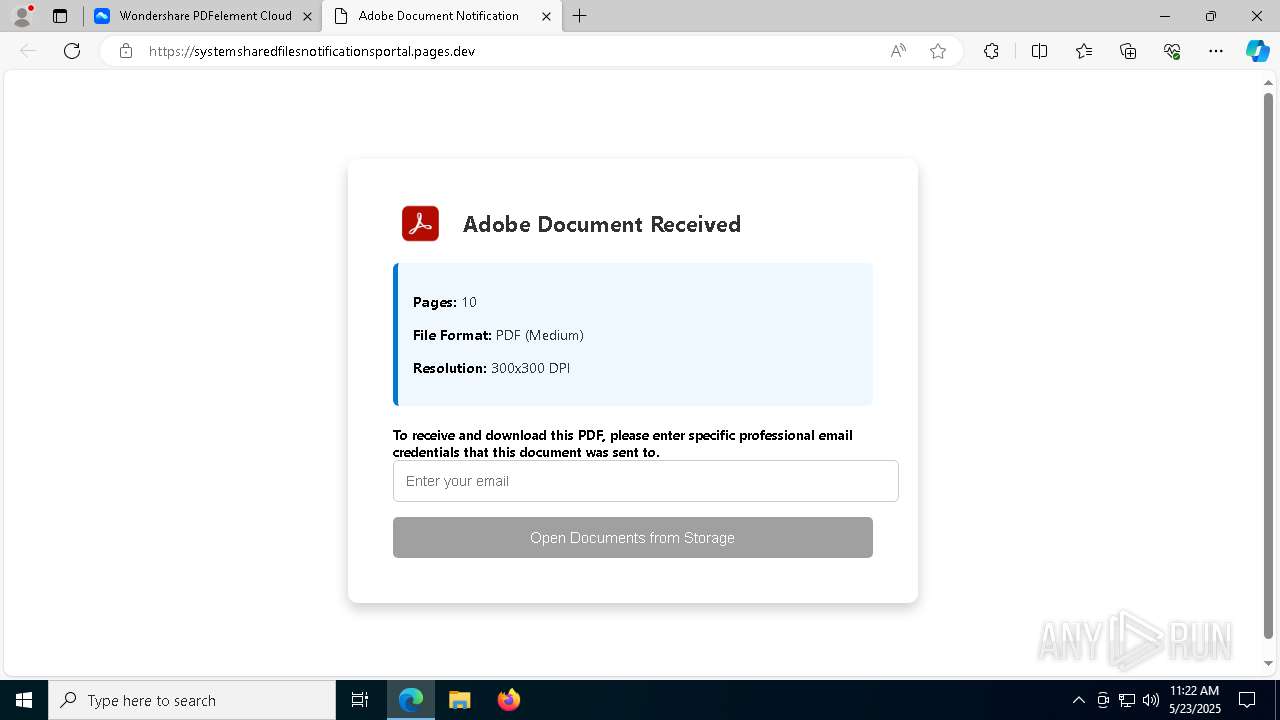Image resolution: width=1280 pixels, height=720 pixels.
Task: Open the clock showing 11:22 AM
Action: [1195, 699]
